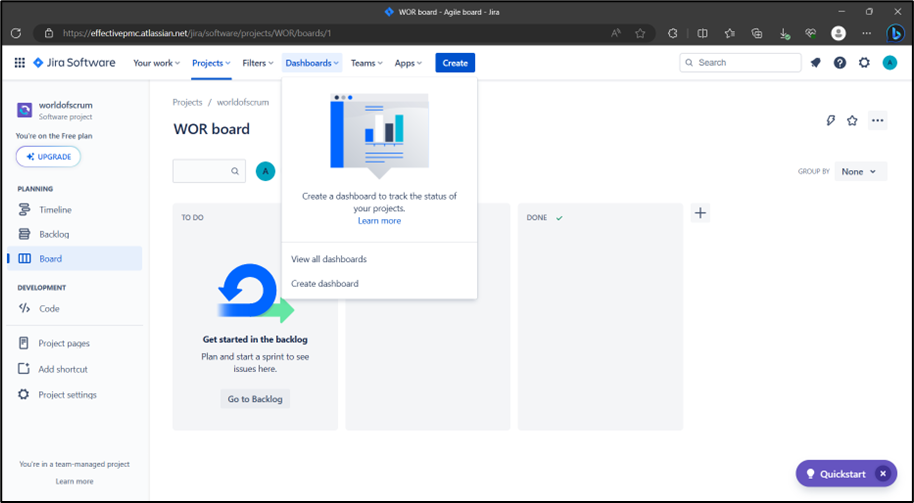Toggle browser split screen icon
Screen dimensions: 914x503
(x=702, y=33)
